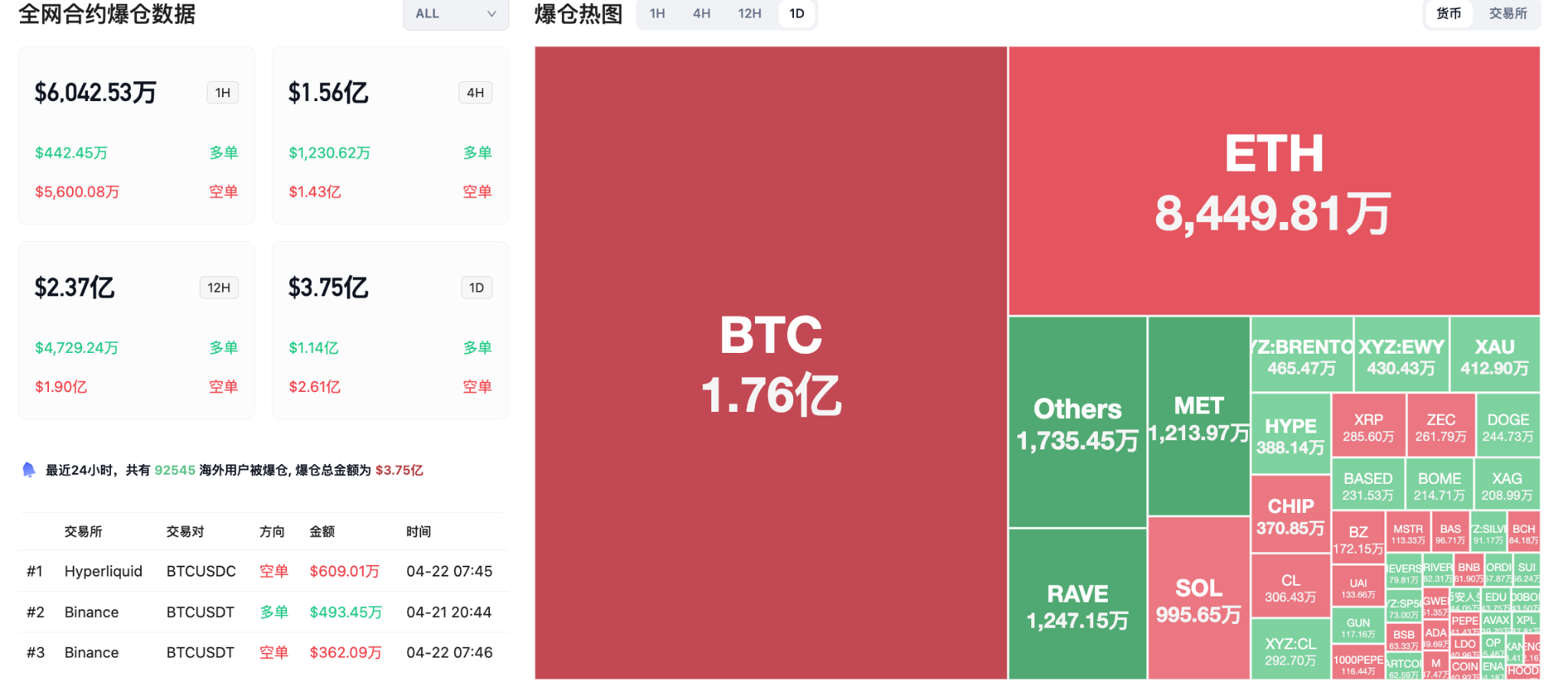Select the 12H heatmap timeframe

(x=750, y=14)
